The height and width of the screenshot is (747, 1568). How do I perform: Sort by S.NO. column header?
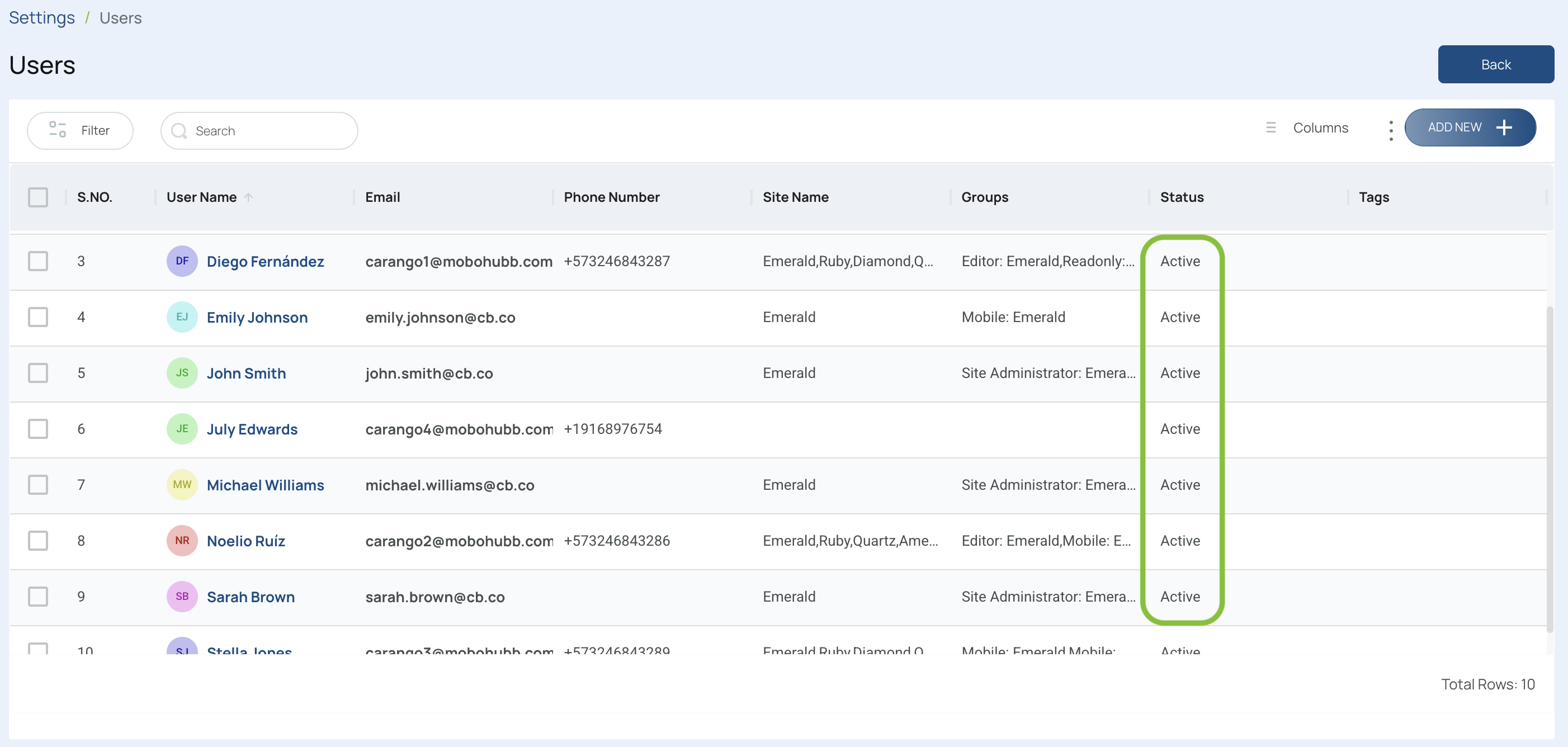click(95, 197)
